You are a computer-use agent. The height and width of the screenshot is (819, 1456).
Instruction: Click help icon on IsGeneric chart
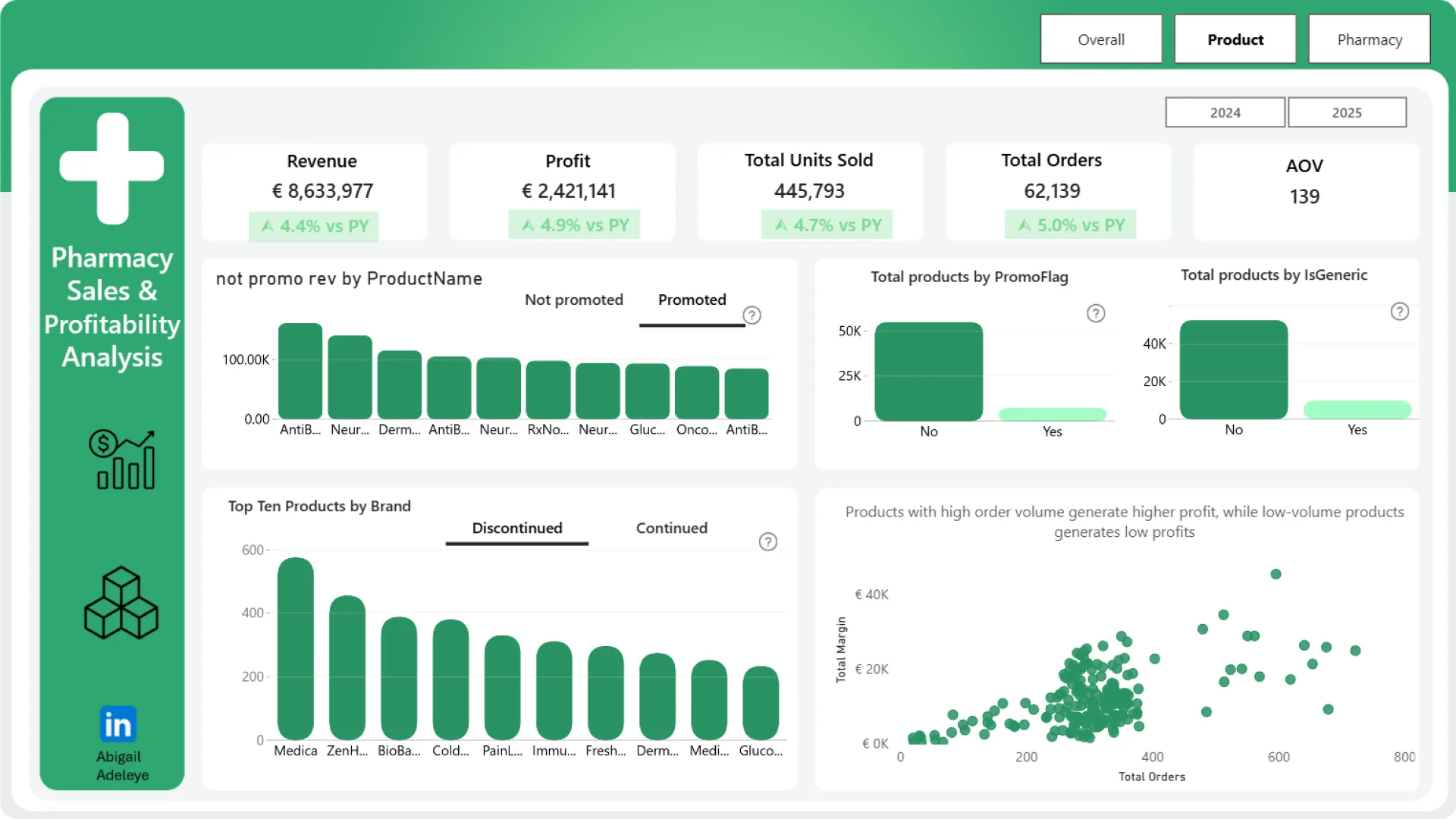pos(1400,312)
